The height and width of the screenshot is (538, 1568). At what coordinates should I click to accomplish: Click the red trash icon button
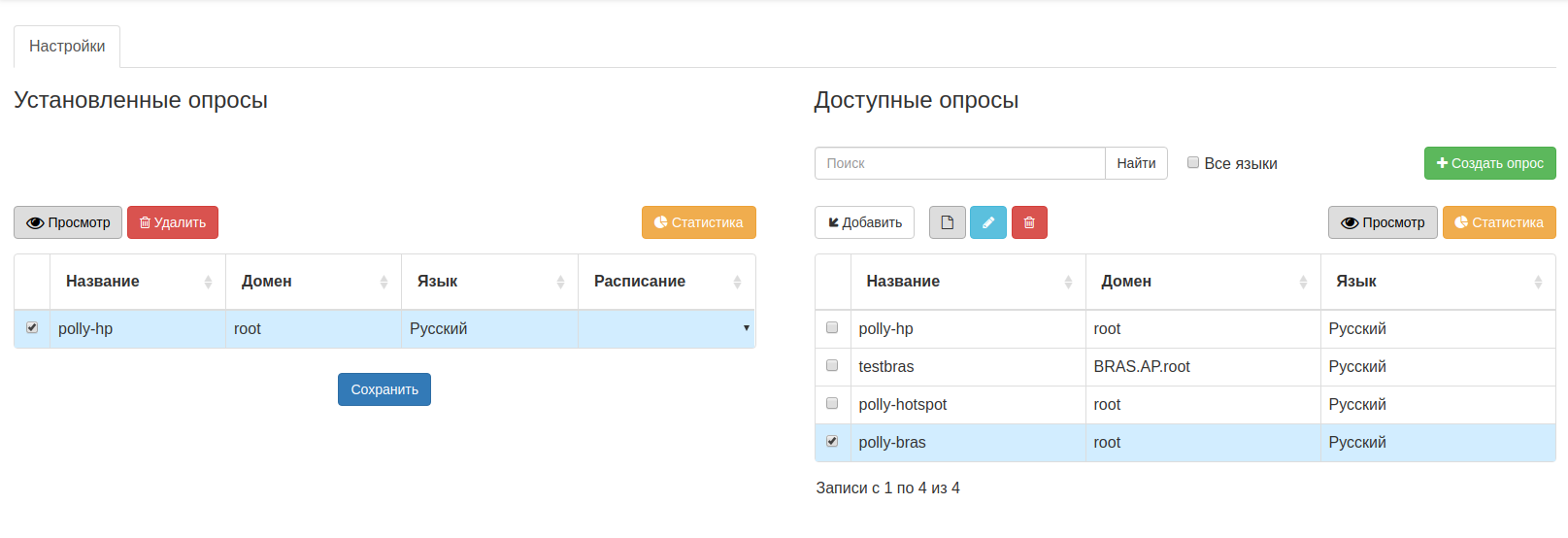1029,222
